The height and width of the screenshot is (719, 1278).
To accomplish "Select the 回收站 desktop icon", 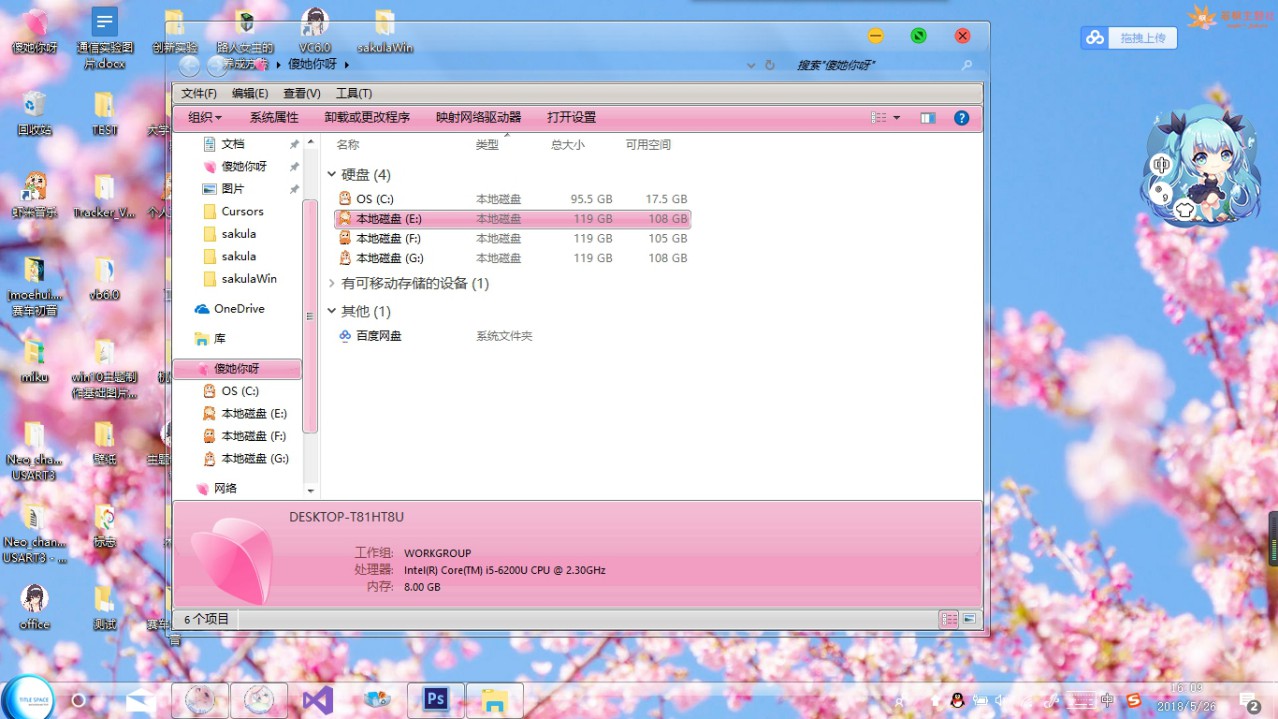I will (34, 114).
